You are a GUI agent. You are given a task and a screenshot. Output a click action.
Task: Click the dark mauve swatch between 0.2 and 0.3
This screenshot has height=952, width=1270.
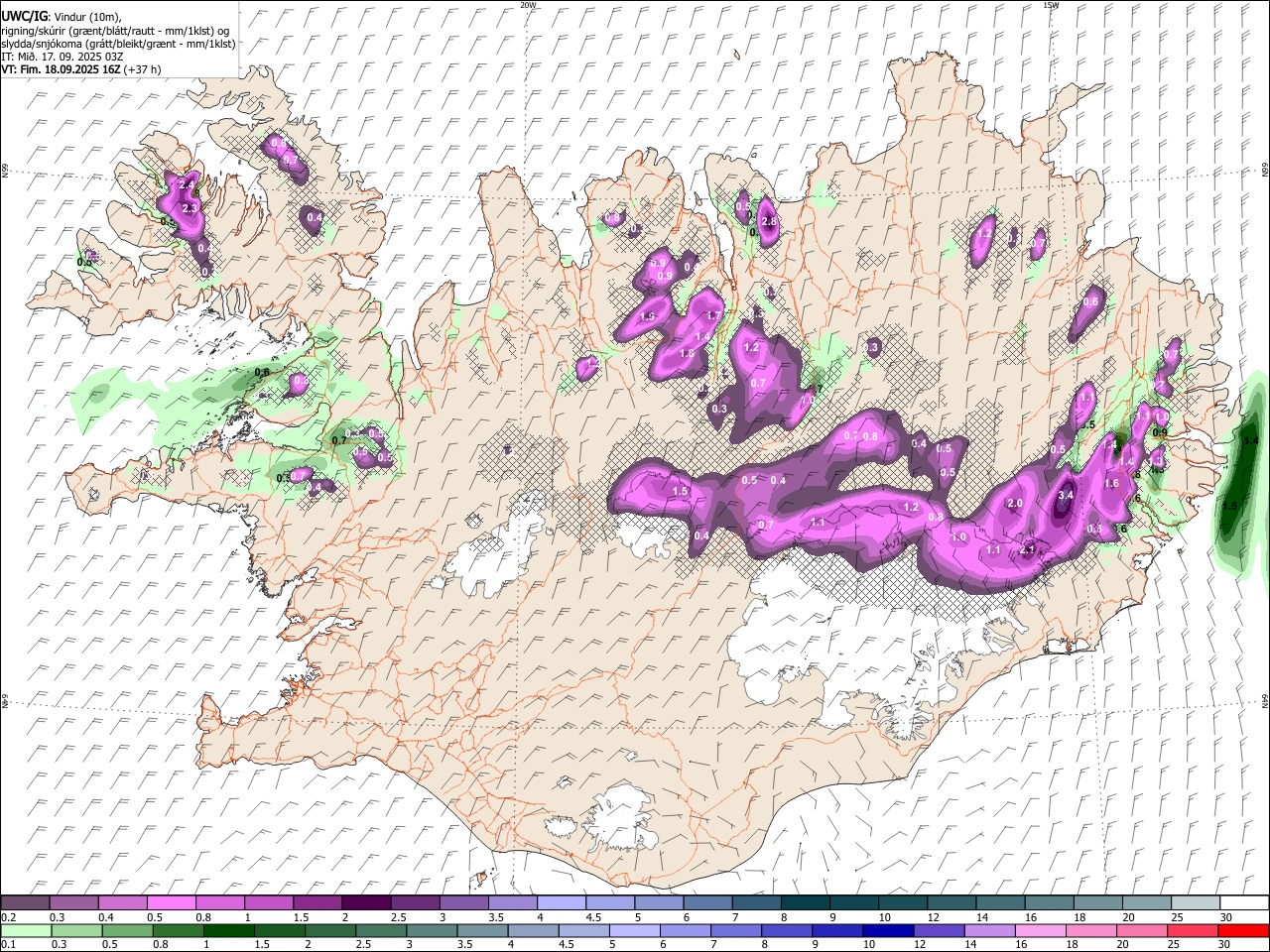(26, 903)
